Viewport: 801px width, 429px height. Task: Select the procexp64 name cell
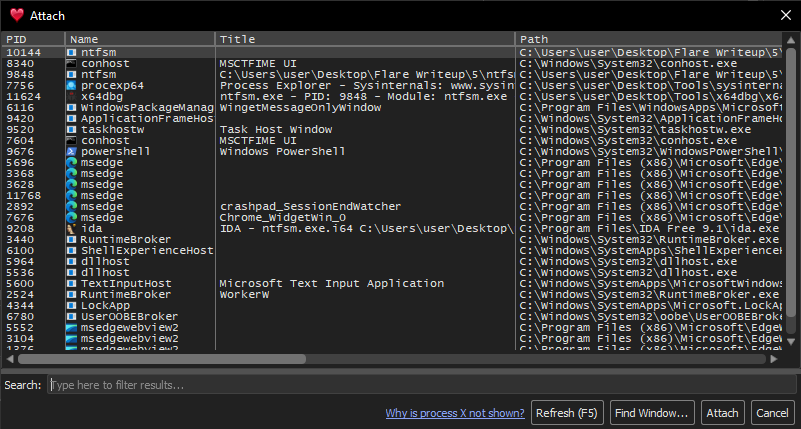[x=112, y=85]
